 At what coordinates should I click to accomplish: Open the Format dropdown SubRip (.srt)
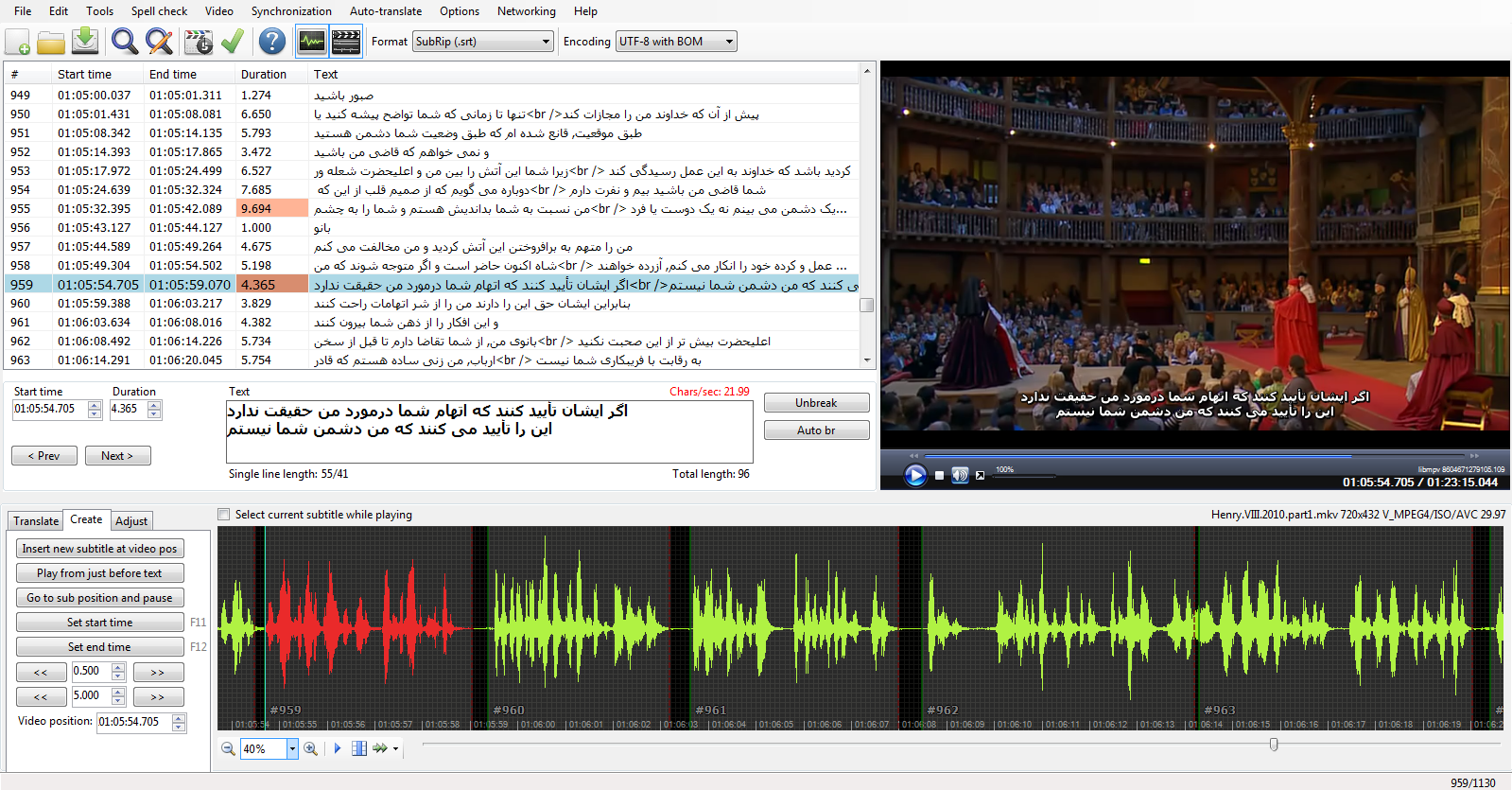483,42
